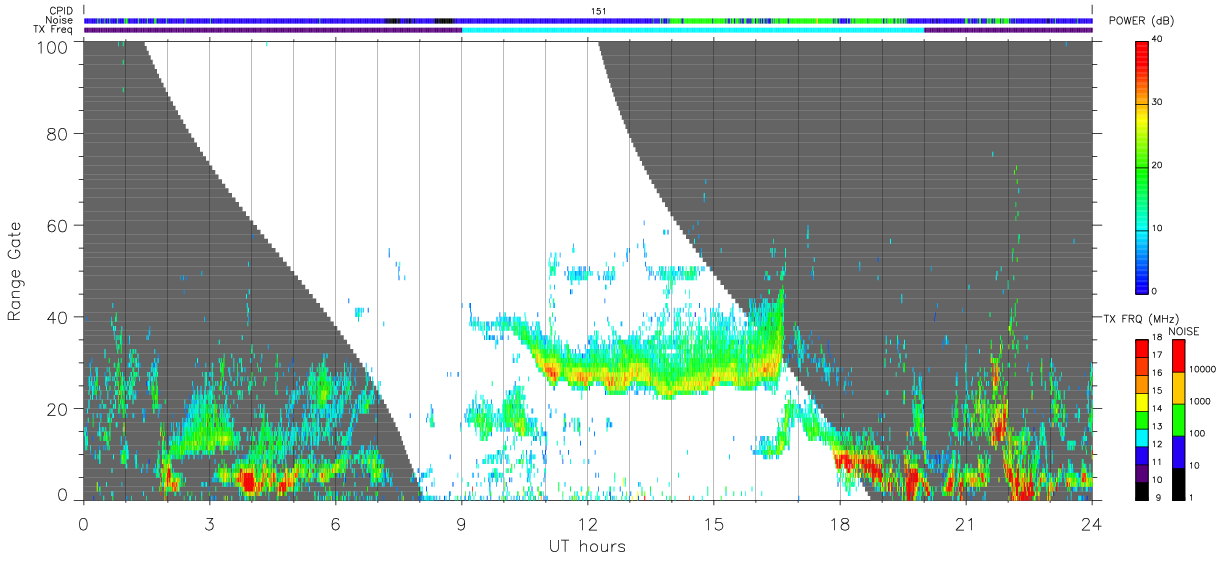Click the red top of the POWER colorbar
Screen dimensions: 1228x567
click(x=1142, y=50)
